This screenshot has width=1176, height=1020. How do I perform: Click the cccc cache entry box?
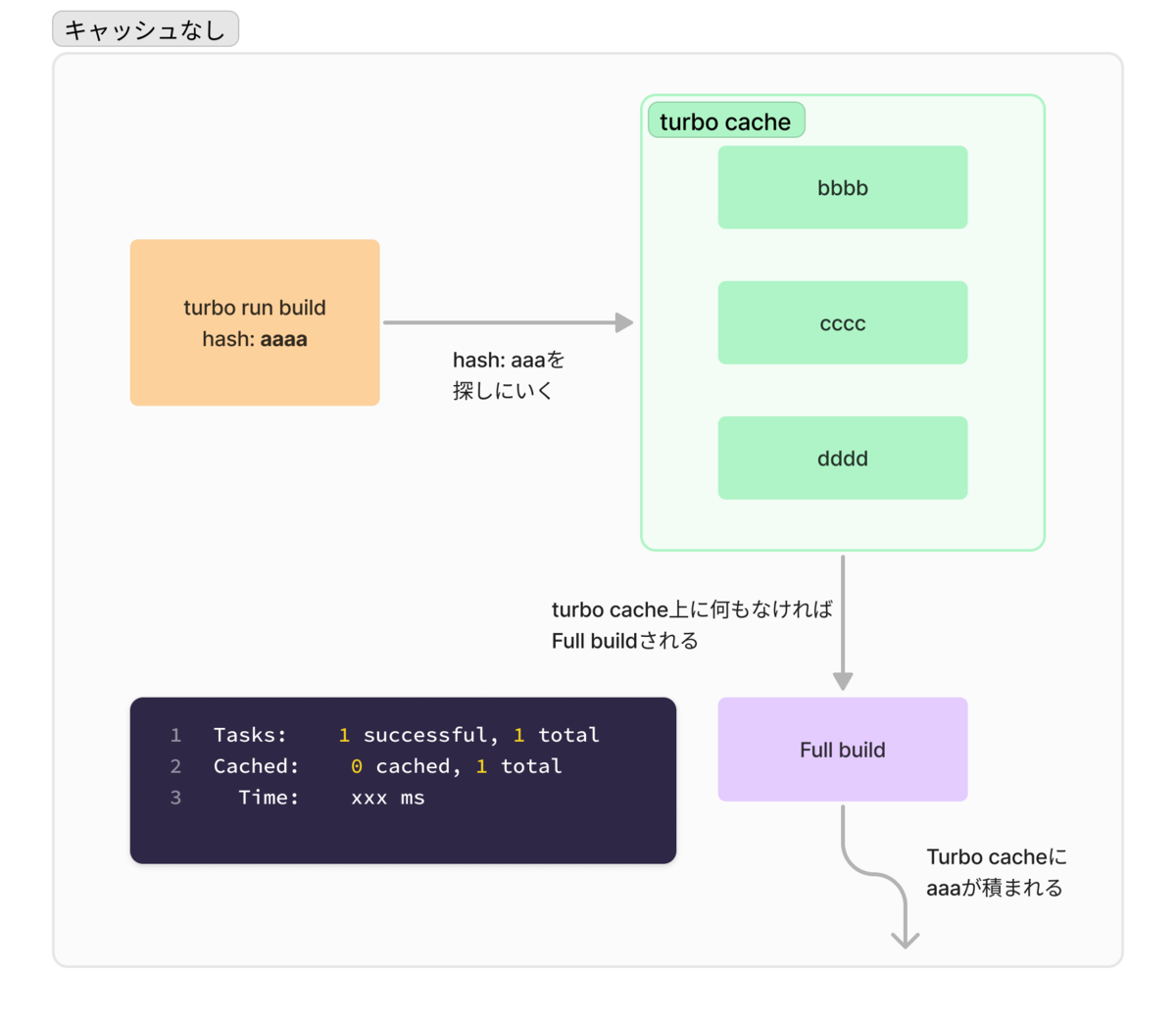point(843,322)
